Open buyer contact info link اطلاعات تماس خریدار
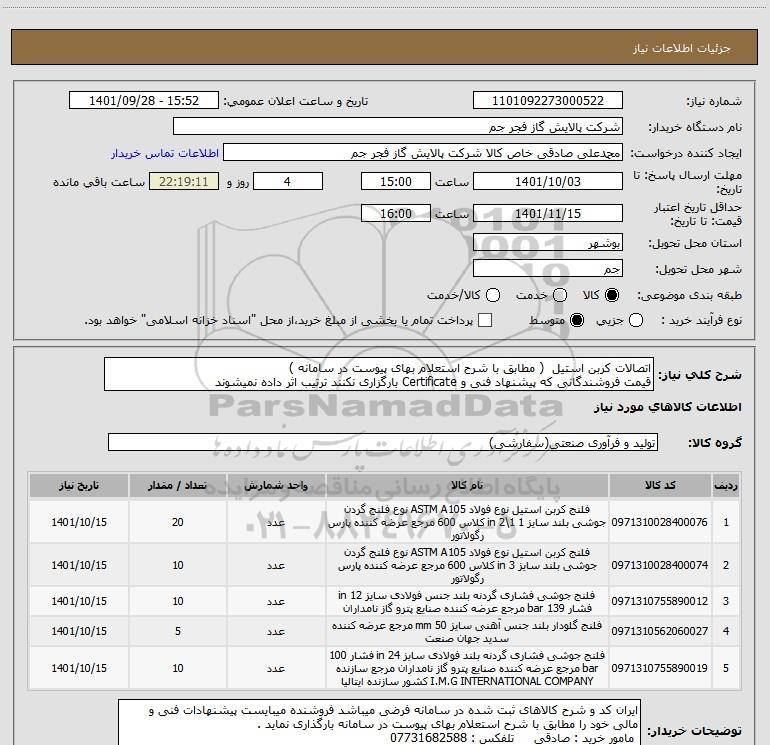This screenshot has height=745, width=770. pyautogui.click(x=165, y=153)
